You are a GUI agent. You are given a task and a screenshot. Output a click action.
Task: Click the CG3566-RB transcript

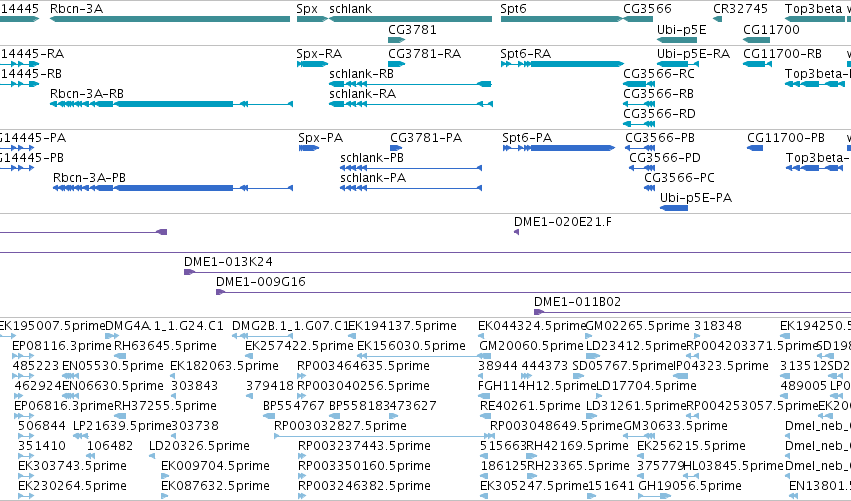(x=639, y=104)
